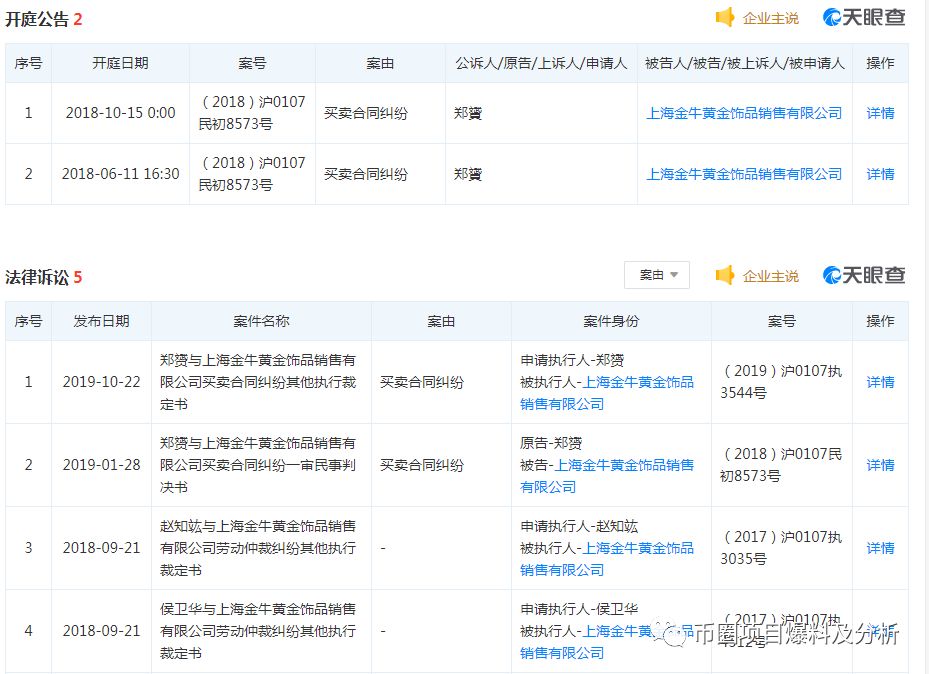The image size is (929, 674).
Task: Open 被执行人 company link in 侯卫华 lawsuit
Action: (607, 642)
